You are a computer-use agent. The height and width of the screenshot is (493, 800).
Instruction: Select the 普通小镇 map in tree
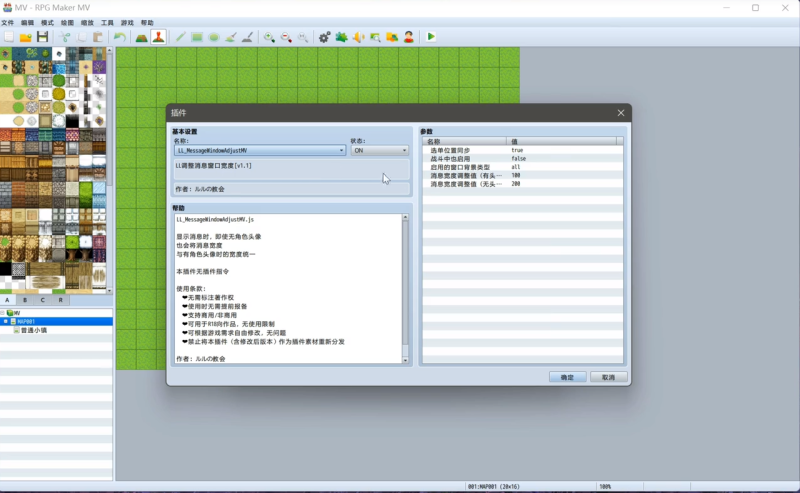34,330
